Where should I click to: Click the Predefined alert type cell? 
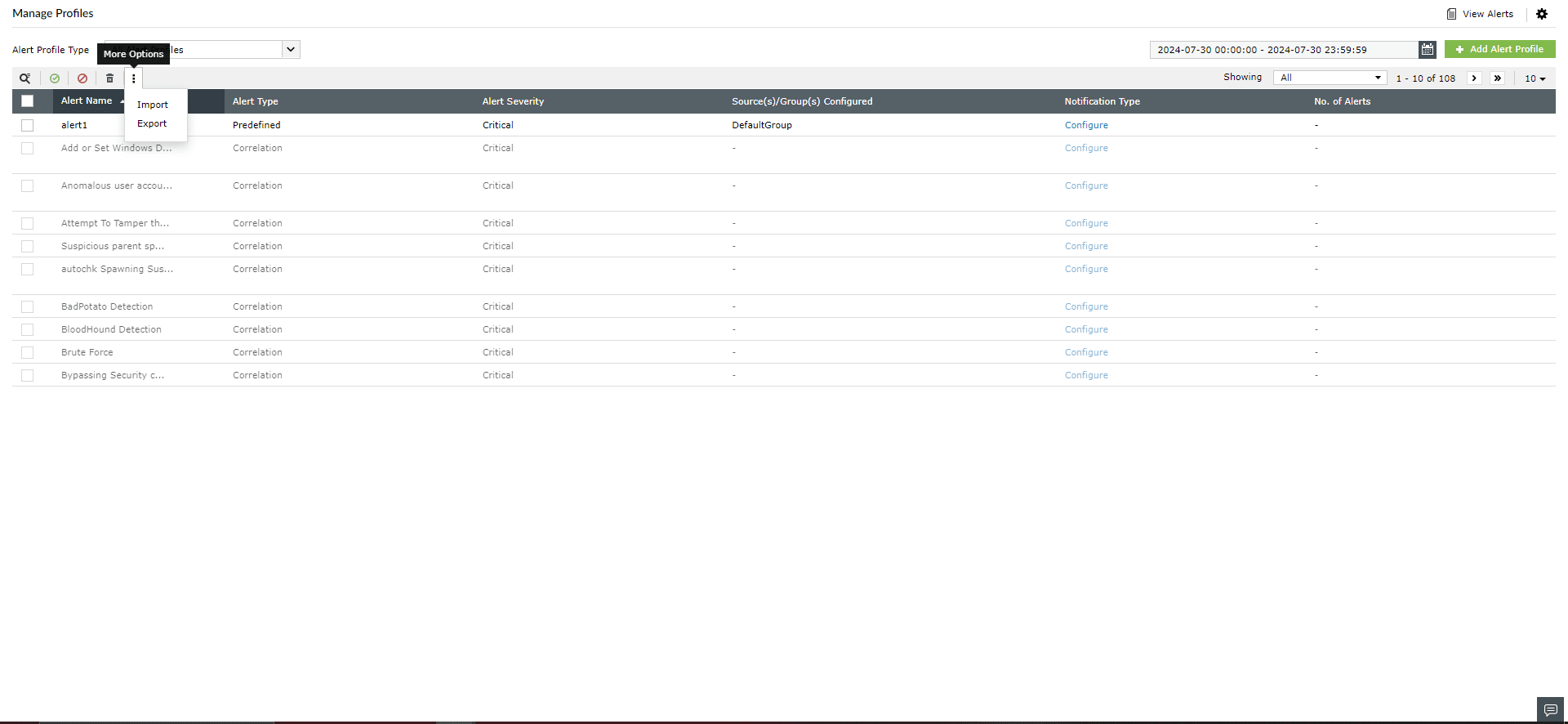[x=256, y=125]
